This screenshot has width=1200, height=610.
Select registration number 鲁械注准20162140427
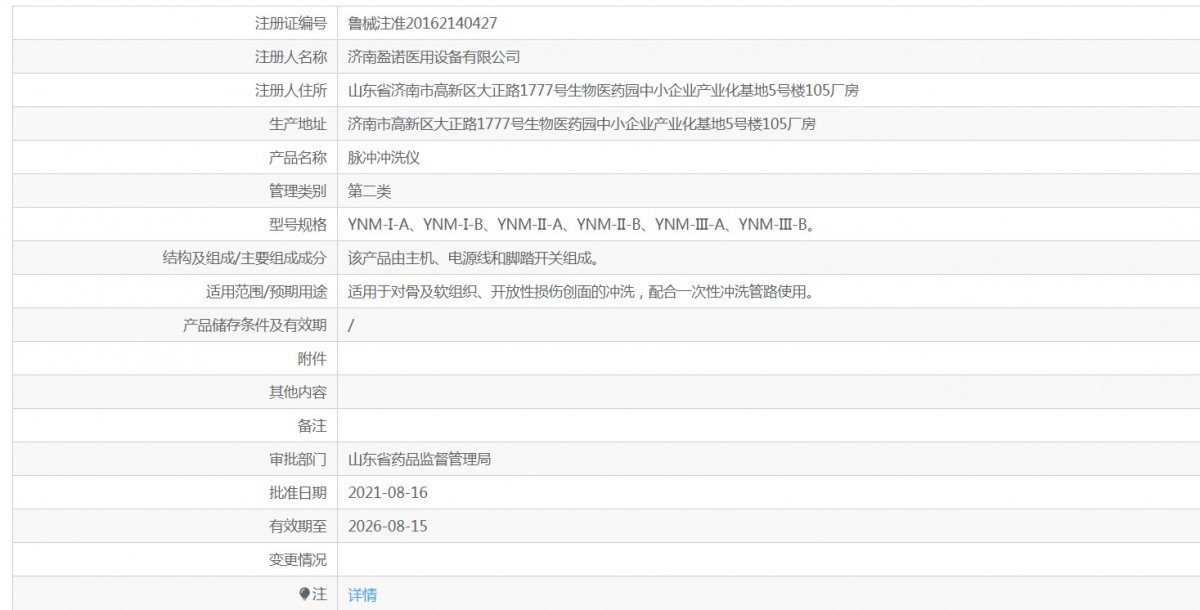pyautogui.click(x=423, y=23)
